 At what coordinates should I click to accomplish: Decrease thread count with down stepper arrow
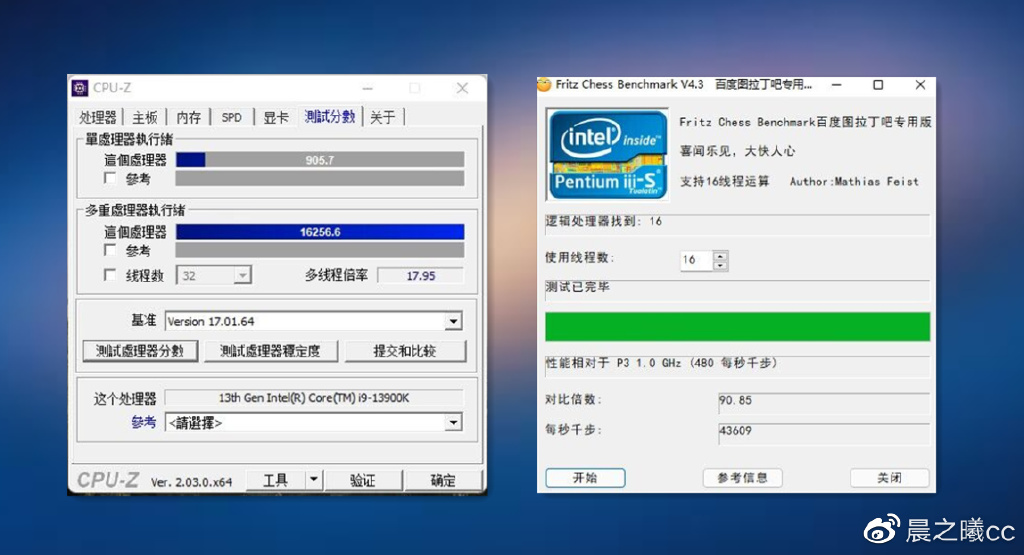pyautogui.click(x=720, y=265)
